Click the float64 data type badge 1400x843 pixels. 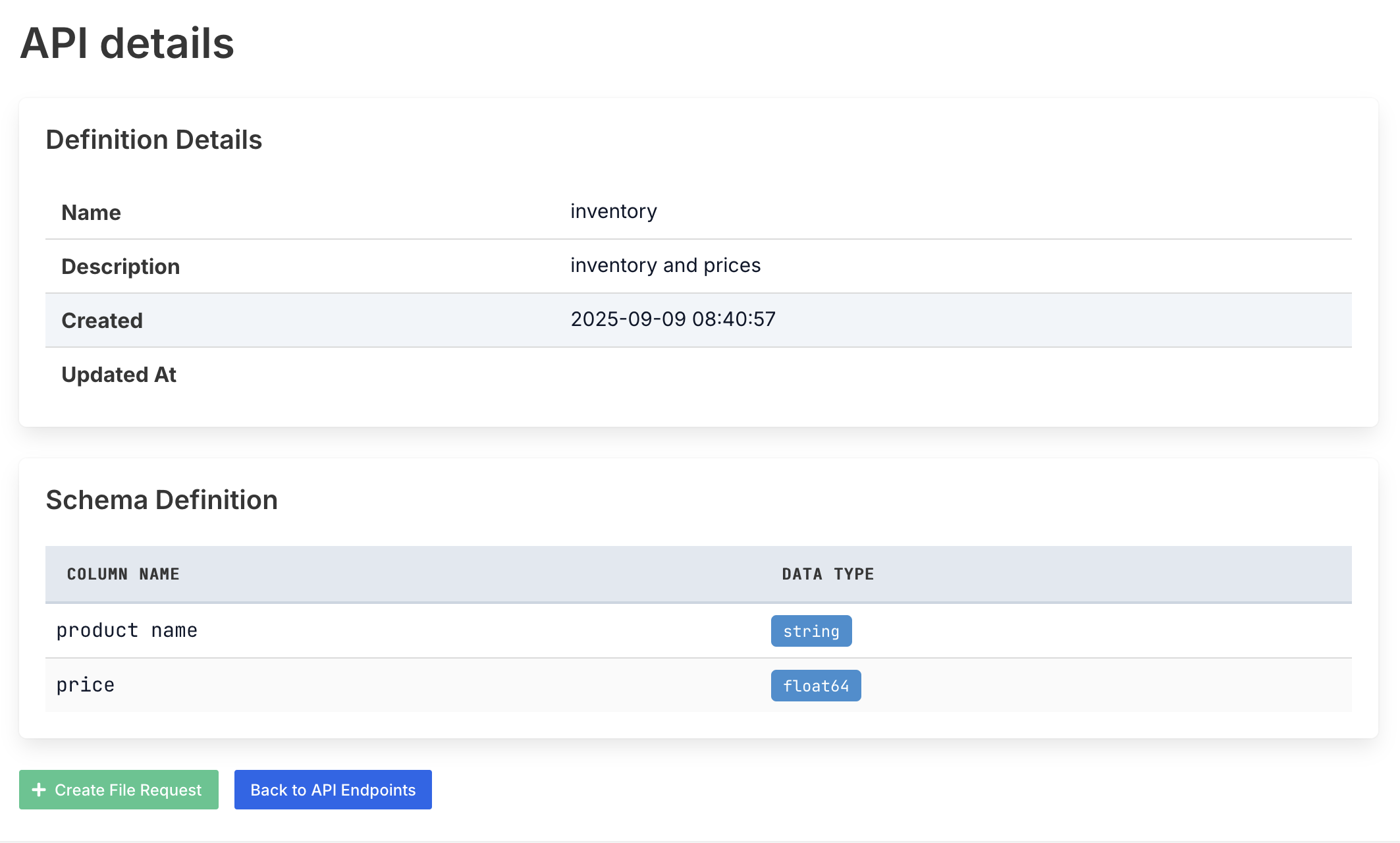click(815, 686)
